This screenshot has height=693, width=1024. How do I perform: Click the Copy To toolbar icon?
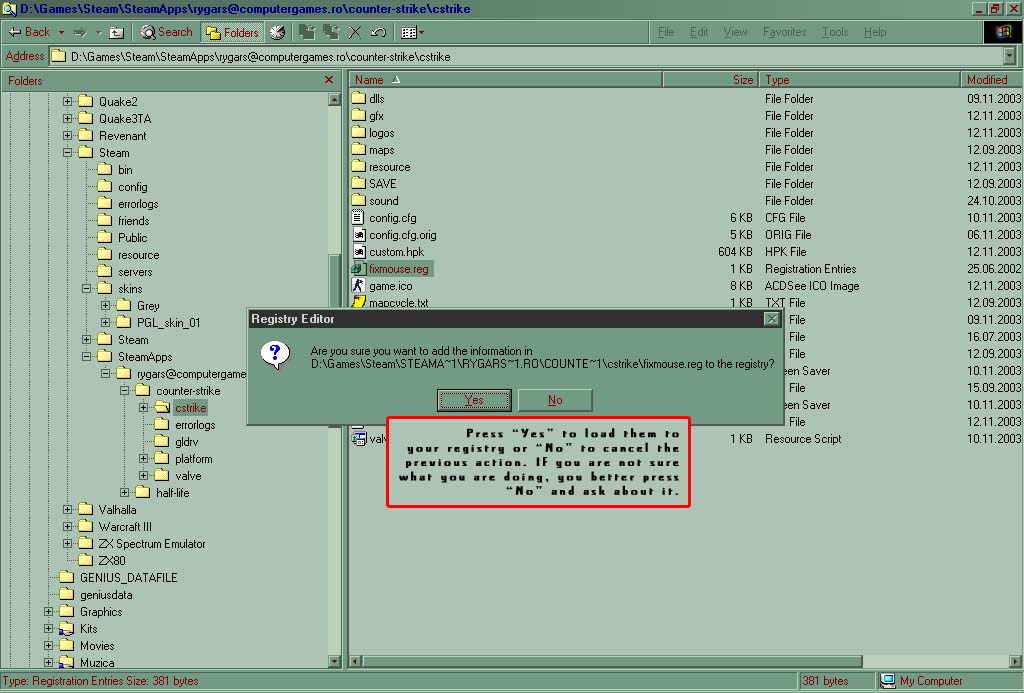tap(331, 32)
